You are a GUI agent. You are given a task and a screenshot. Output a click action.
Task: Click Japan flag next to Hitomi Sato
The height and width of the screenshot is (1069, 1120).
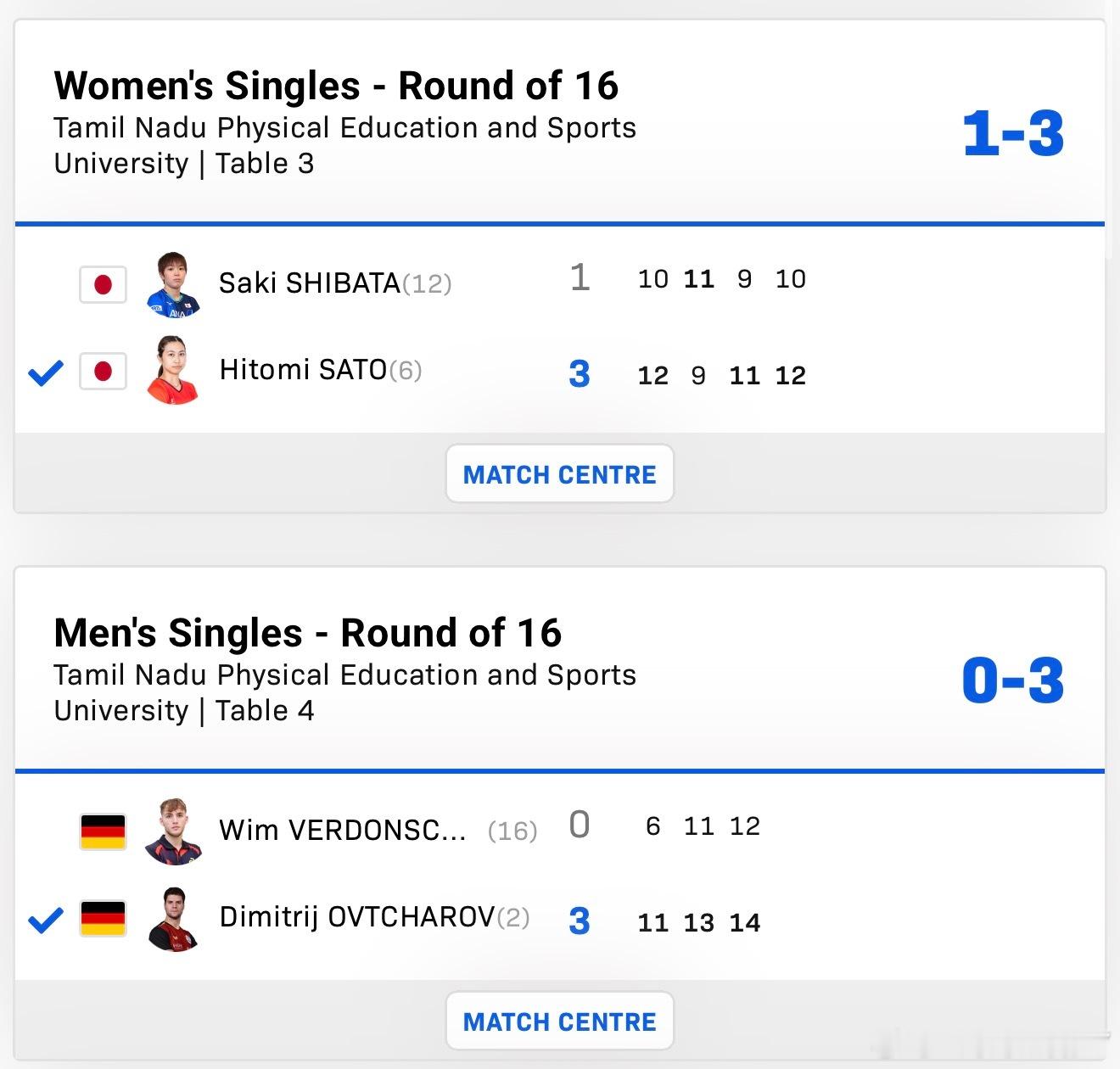(x=103, y=371)
